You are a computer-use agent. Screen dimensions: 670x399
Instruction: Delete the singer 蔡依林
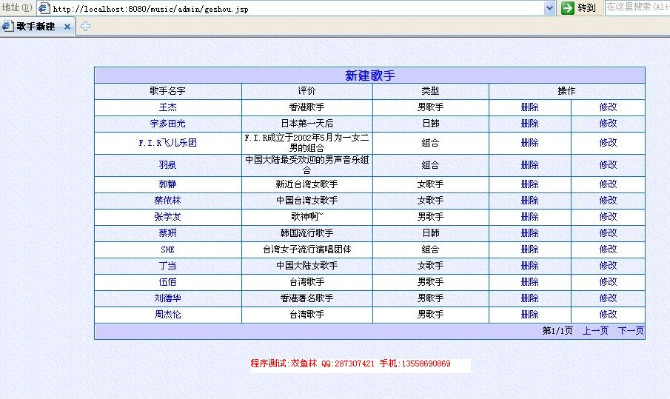[529, 200]
